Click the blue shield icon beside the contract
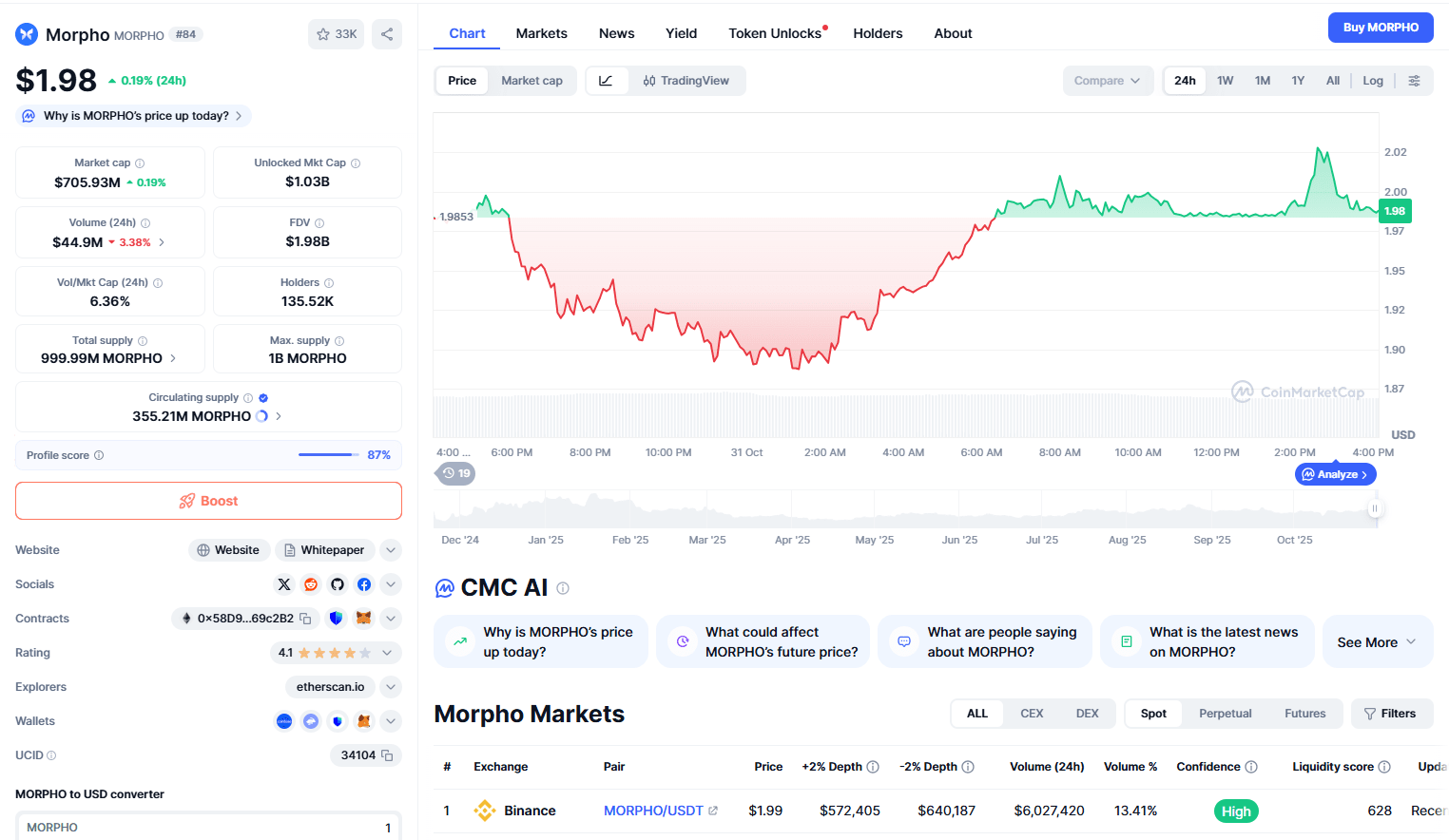 coord(336,619)
